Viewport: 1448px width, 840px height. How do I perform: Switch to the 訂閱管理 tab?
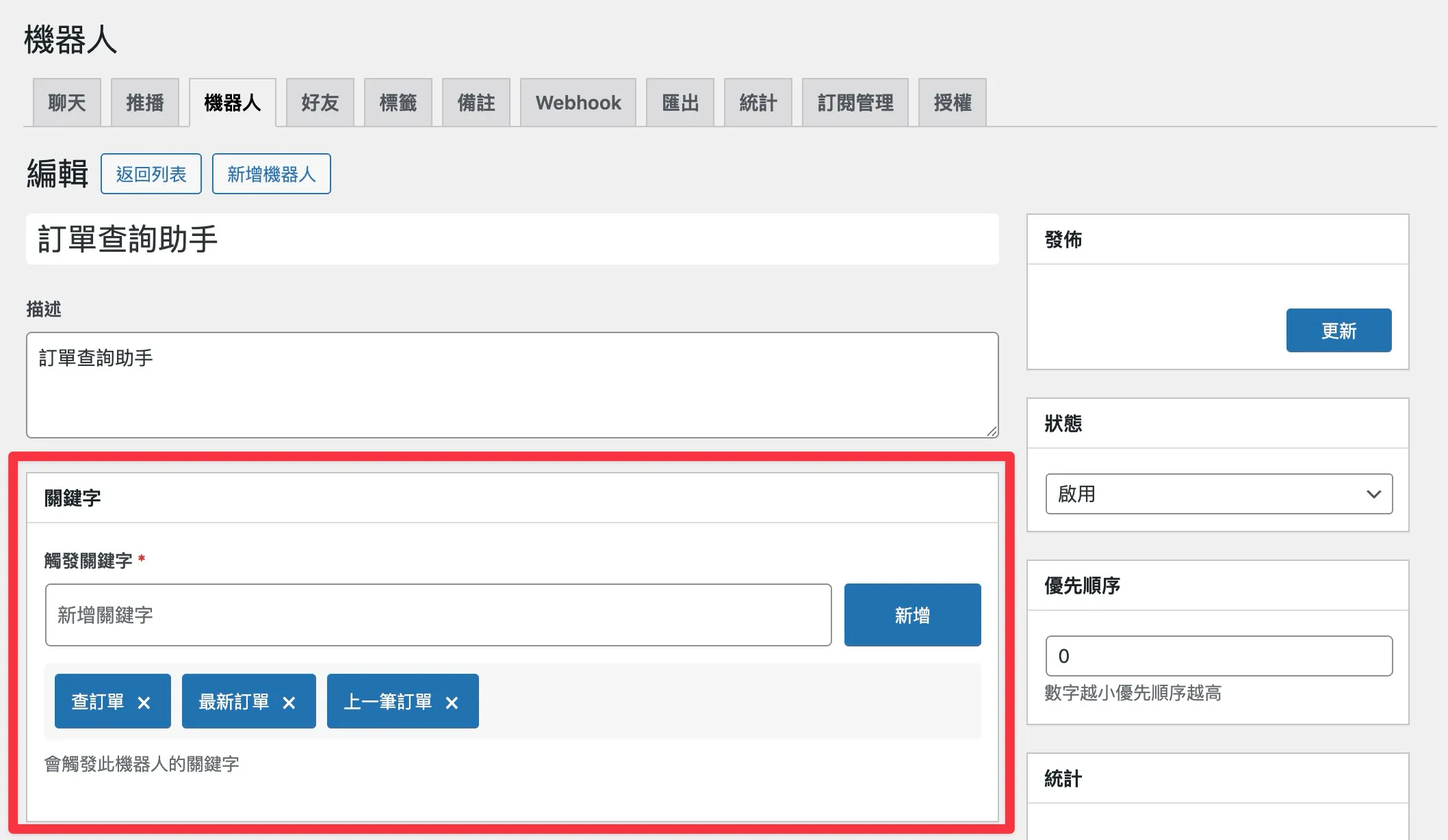tap(855, 102)
